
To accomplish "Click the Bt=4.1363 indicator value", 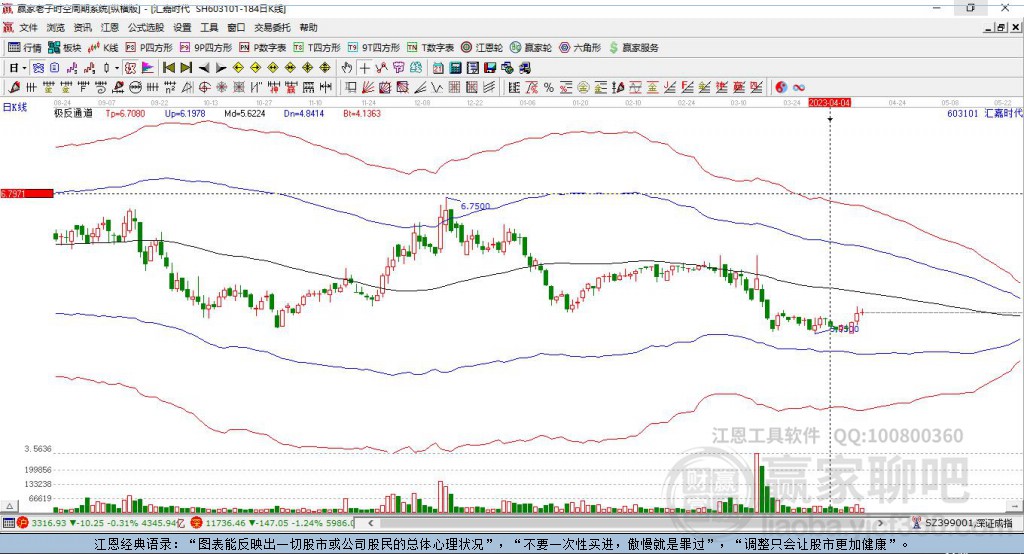I will (362, 113).
